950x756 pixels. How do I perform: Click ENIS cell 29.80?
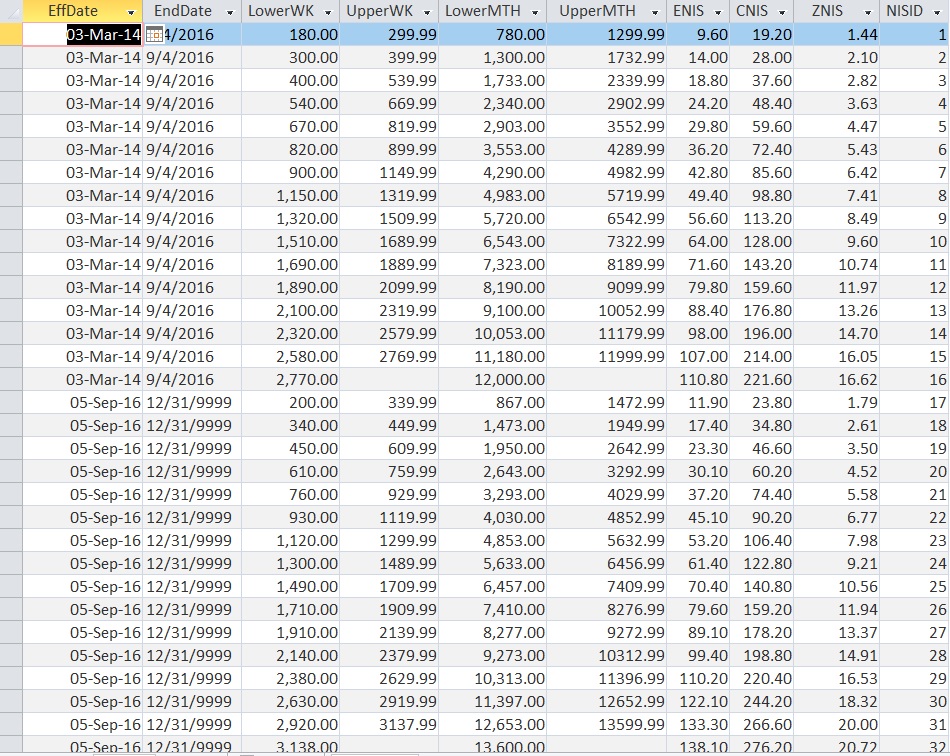(699, 127)
